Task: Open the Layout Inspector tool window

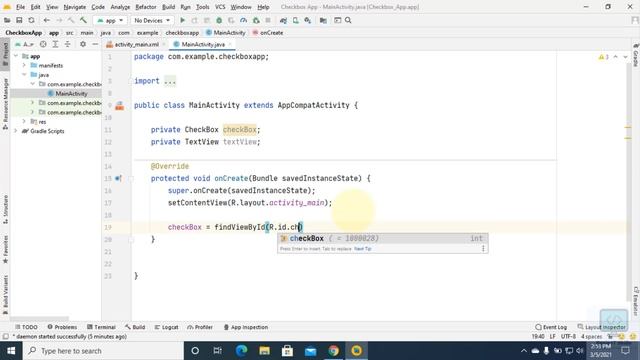Action: pyautogui.click(x=602, y=327)
